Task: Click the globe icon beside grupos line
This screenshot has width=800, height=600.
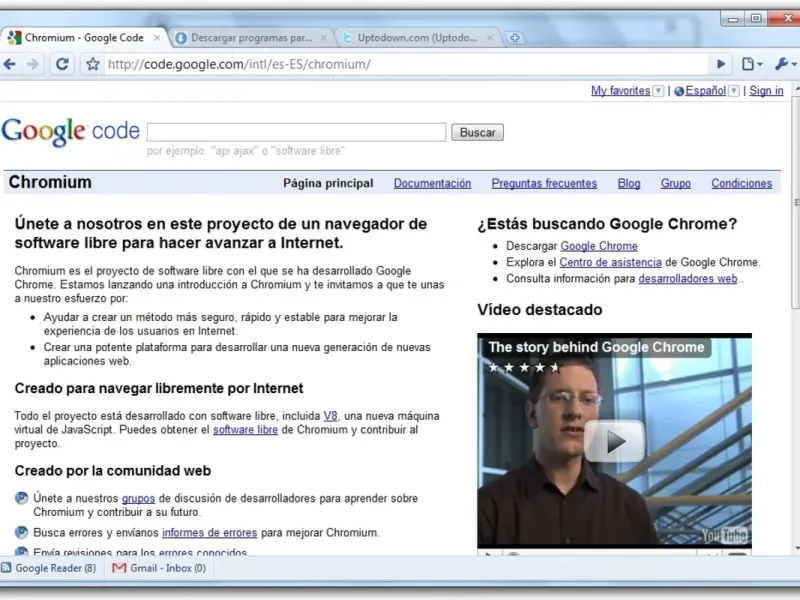Action: click(21, 498)
